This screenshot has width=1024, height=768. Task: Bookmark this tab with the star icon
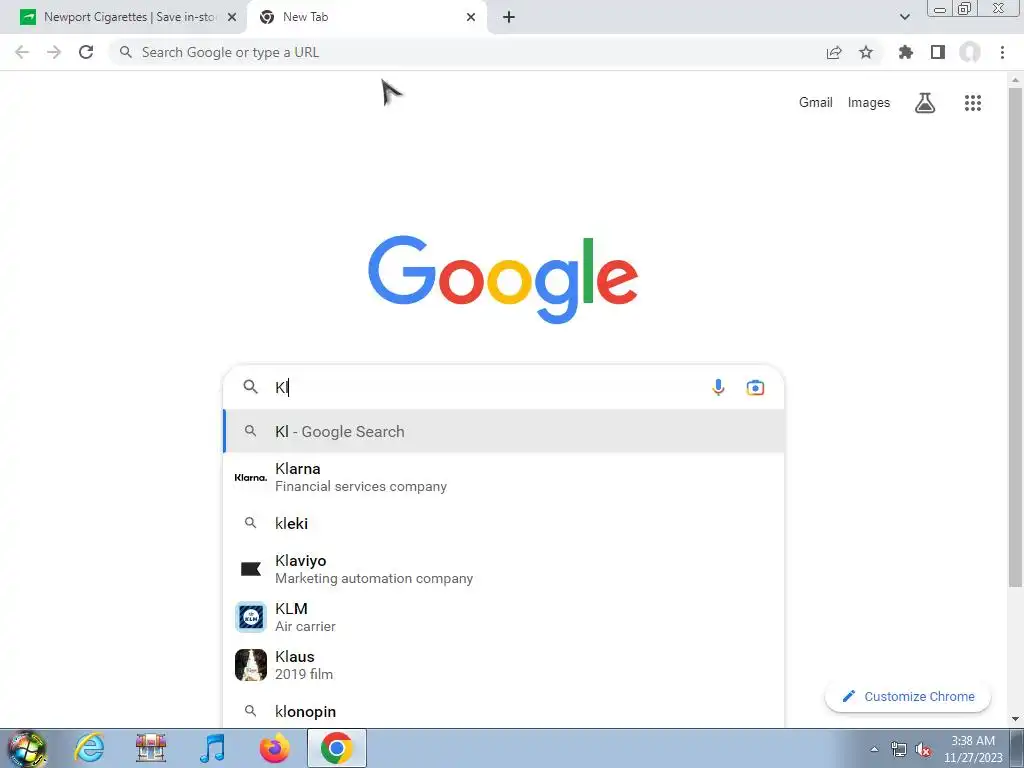(x=866, y=52)
